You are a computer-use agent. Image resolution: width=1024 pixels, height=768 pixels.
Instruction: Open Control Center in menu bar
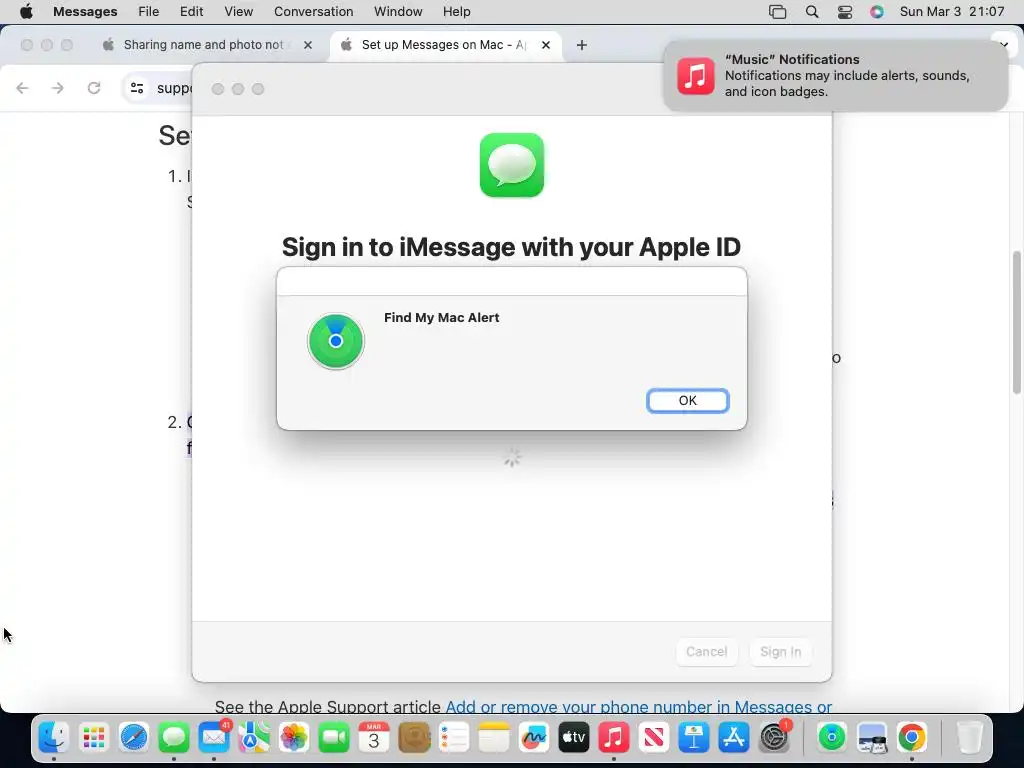tap(844, 12)
